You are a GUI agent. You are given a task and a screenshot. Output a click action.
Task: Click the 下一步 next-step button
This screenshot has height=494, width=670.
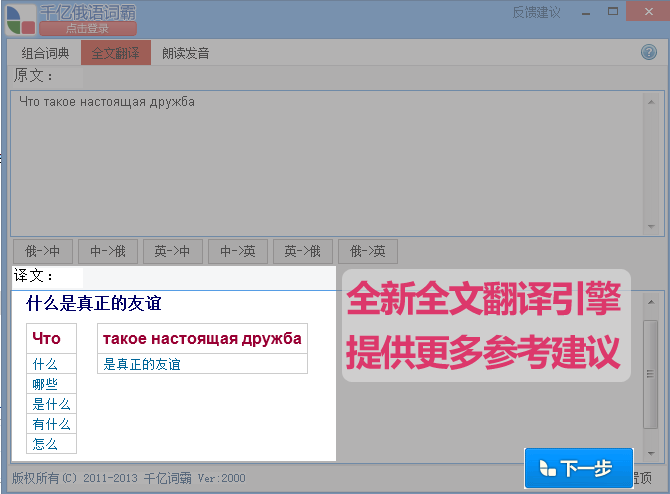[579, 468]
